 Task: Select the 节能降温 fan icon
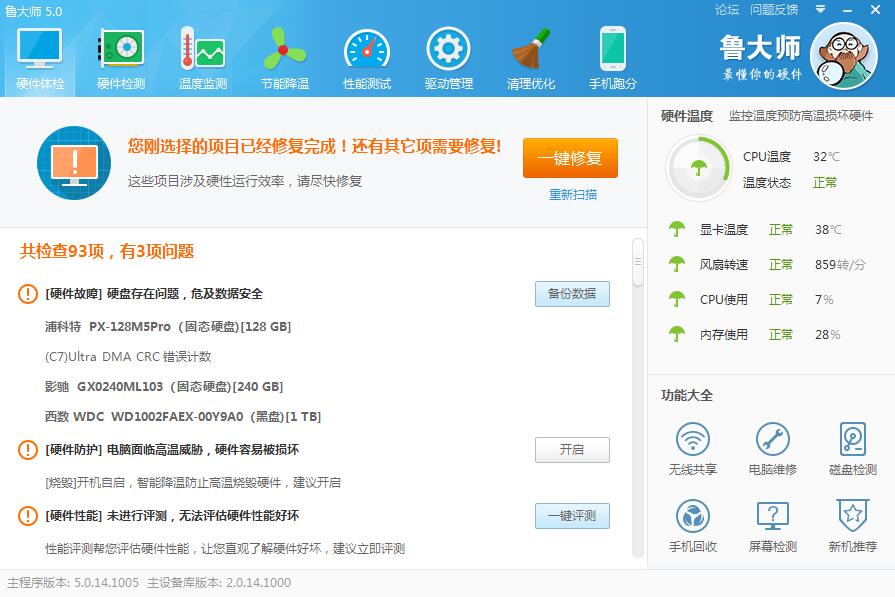tap(285, 58)
